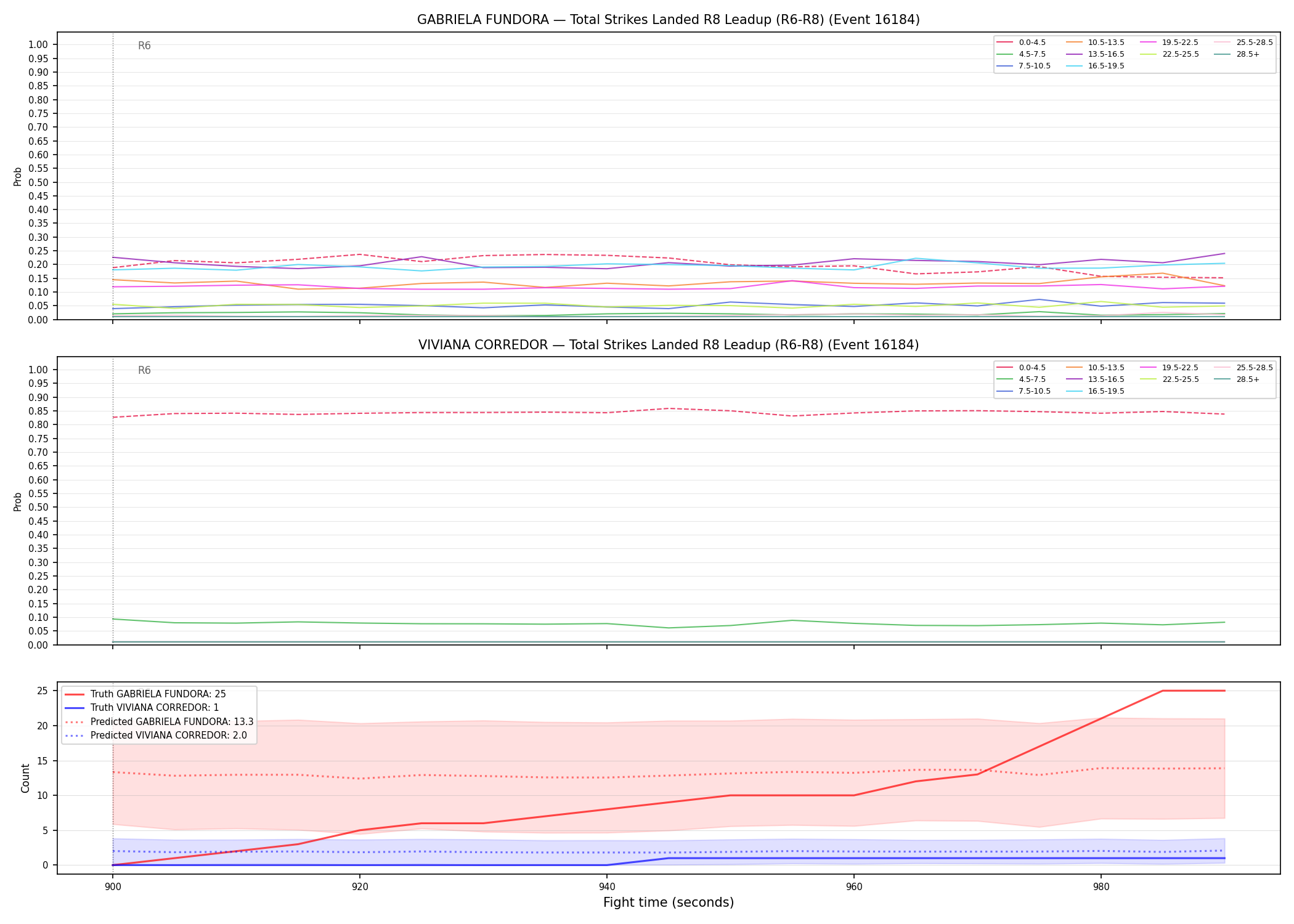Click Truth VIVIANA CORREDOR: 1 legend entry
The height and width of the screenshot is (924, 1294).
(x=142, y=708)
